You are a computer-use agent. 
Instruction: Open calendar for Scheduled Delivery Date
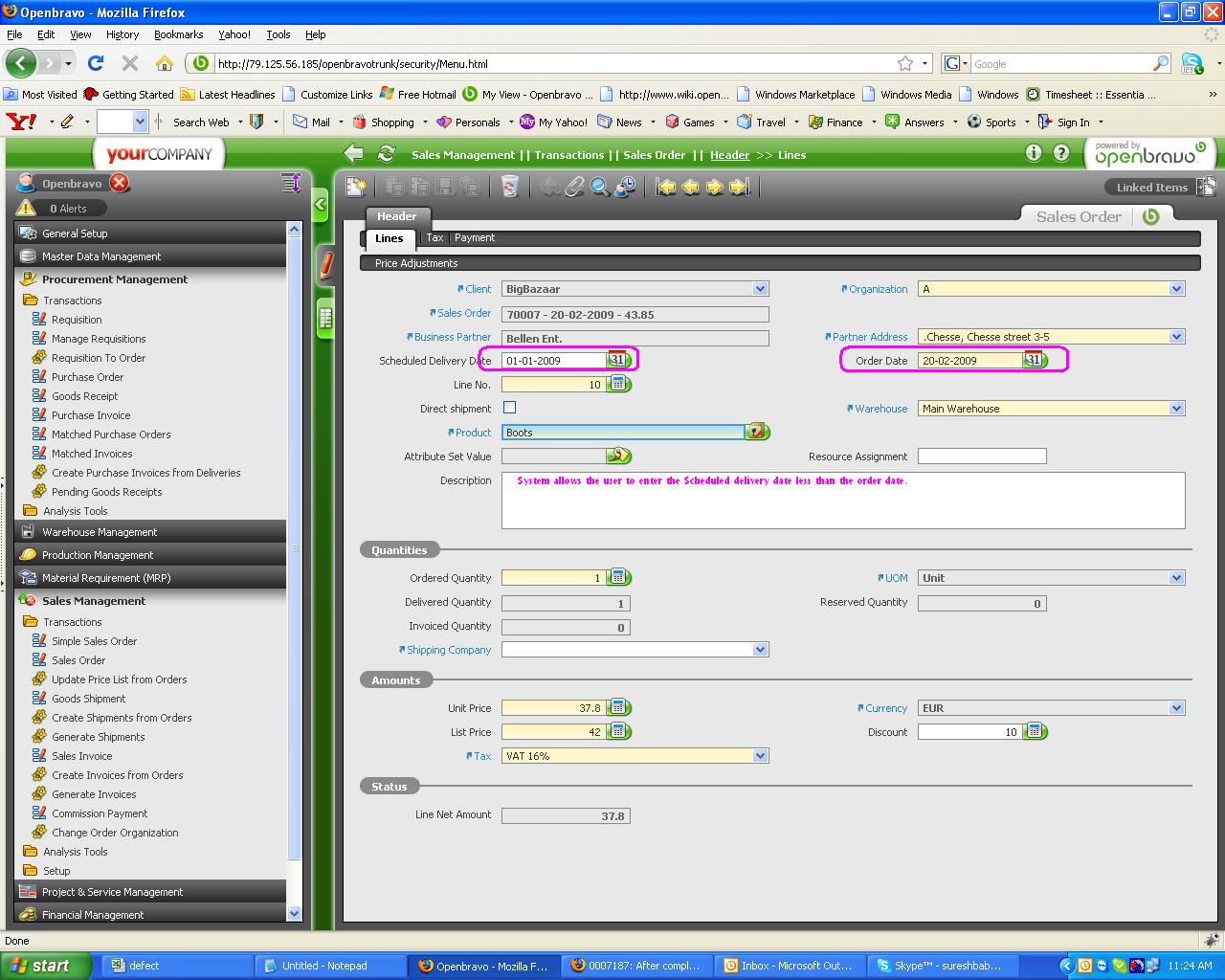click(x=618, y=360)
